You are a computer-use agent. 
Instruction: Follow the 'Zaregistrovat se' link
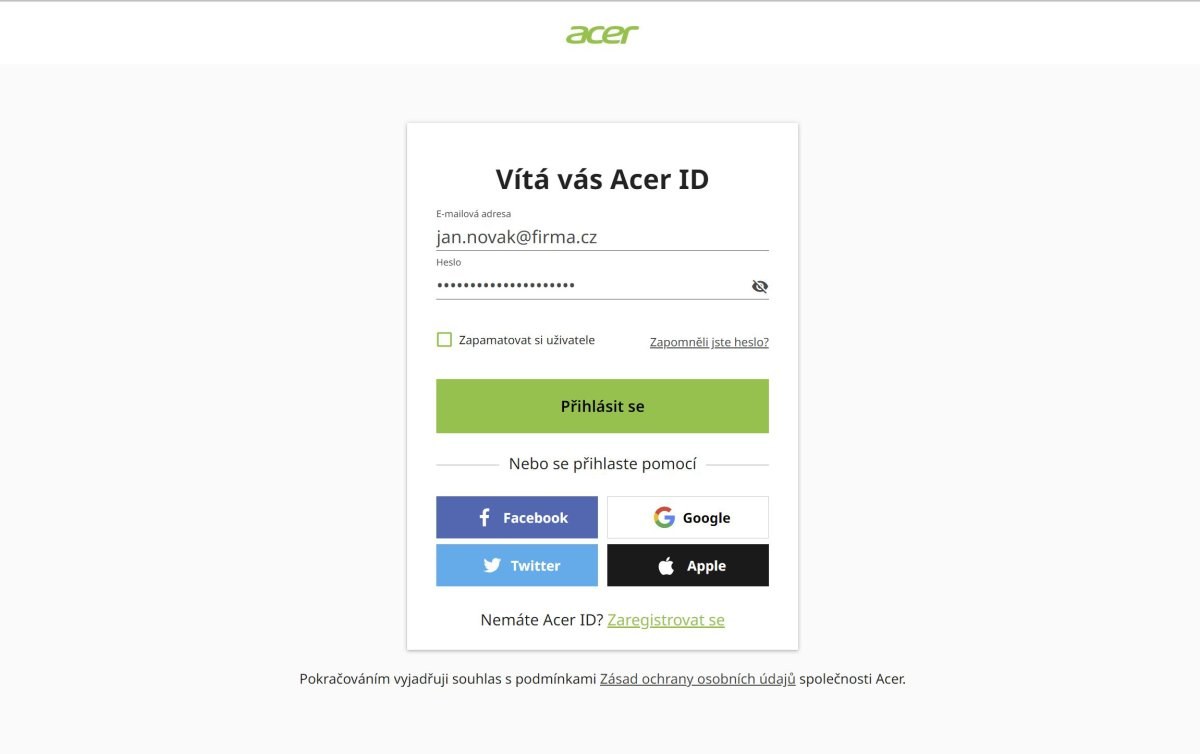666,620
